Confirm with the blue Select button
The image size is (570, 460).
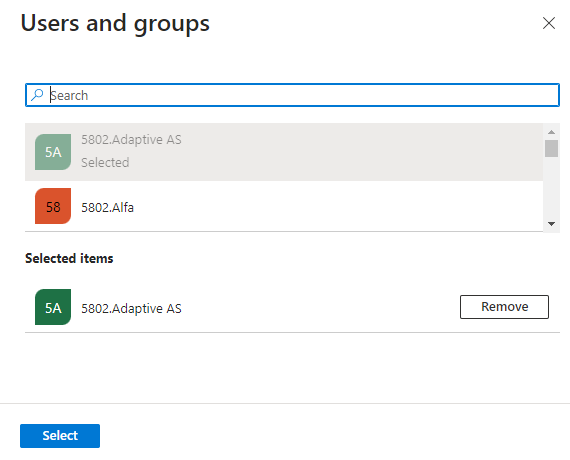[x=60, y=436]
